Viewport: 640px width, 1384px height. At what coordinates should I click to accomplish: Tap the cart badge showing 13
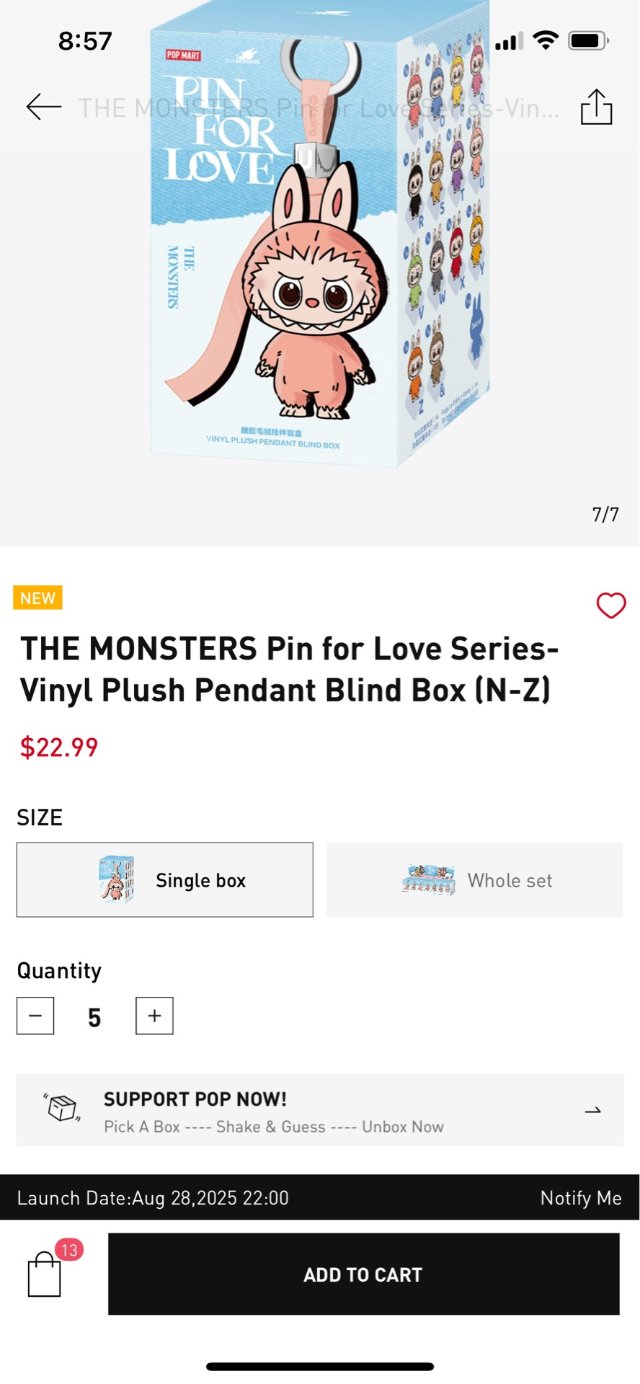[x=69, y=1250]
